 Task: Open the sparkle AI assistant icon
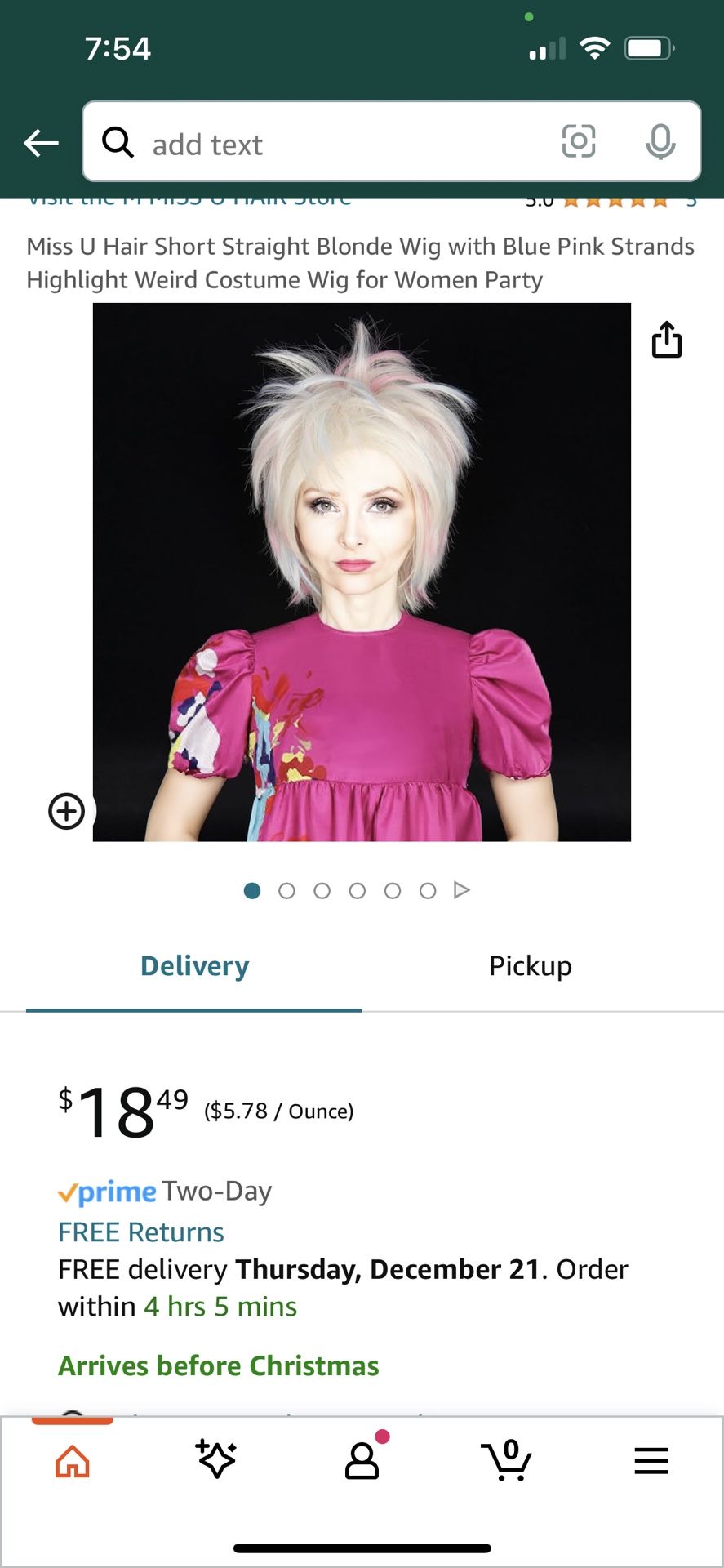[216, 1459]
